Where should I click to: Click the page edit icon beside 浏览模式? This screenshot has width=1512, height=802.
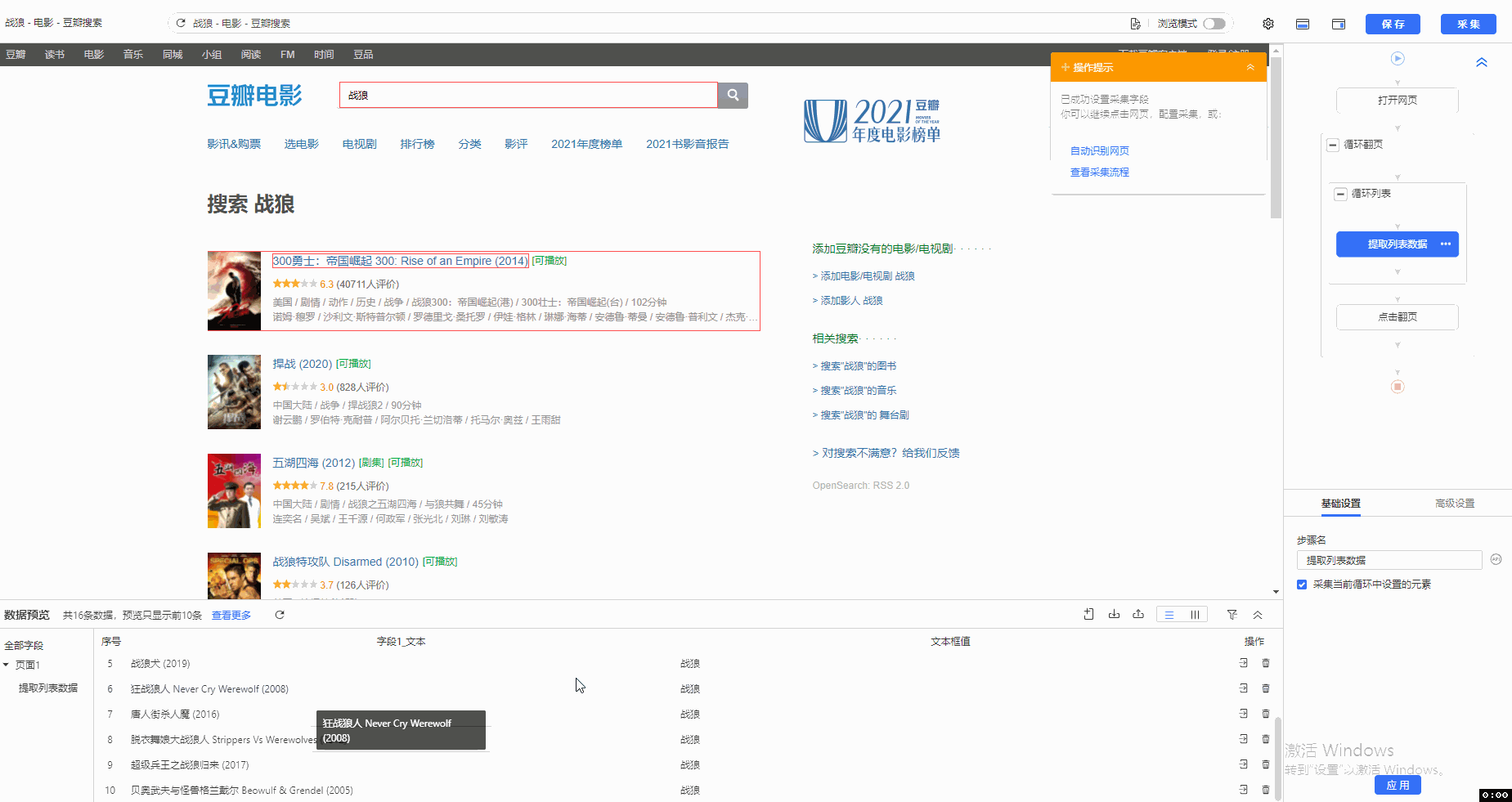tap(1135, 24)
